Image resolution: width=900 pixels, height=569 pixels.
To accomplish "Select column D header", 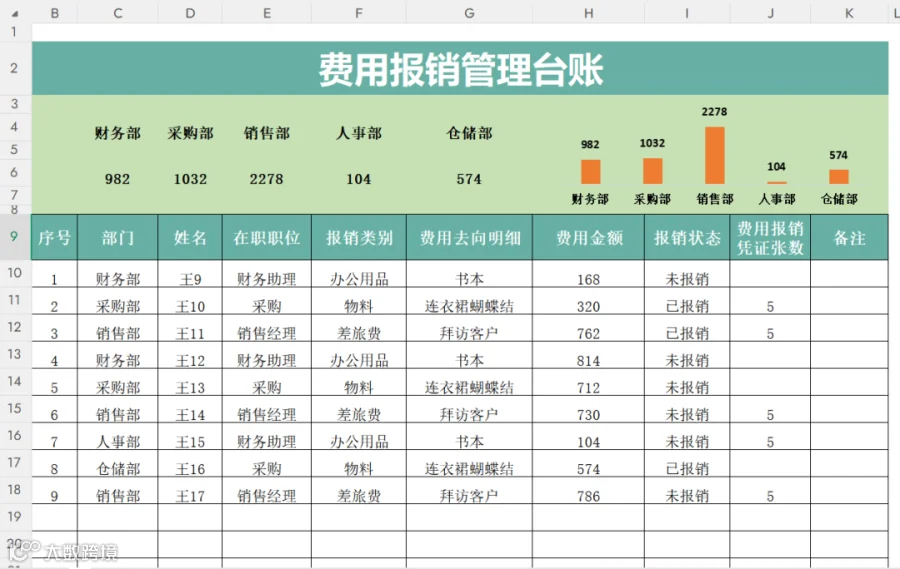I will 190,13.
